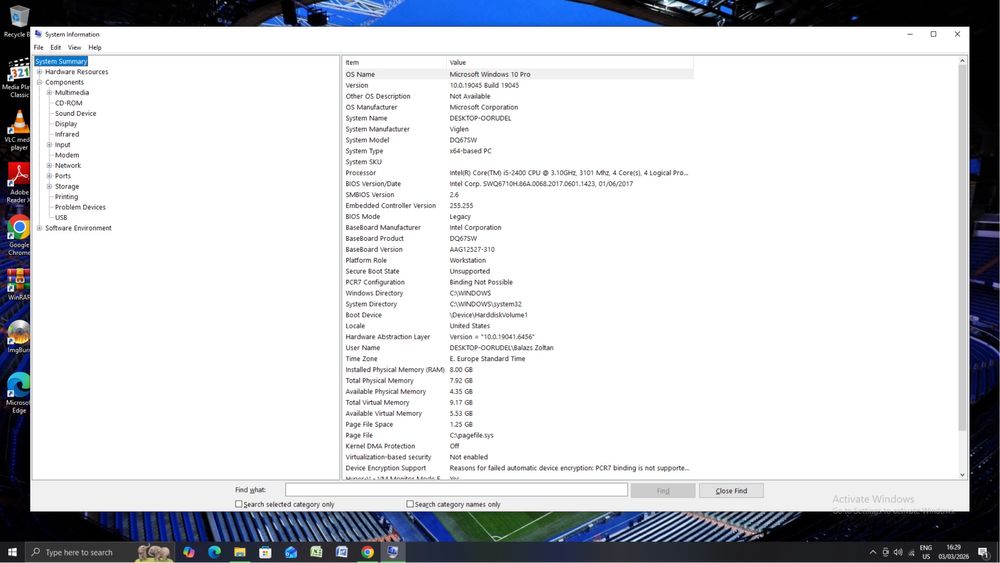Image resolution: width=1000 pixels, height=563 pixels.
Task: Open the Help menu
Action: pyautogui.click(x=95, y=47)
